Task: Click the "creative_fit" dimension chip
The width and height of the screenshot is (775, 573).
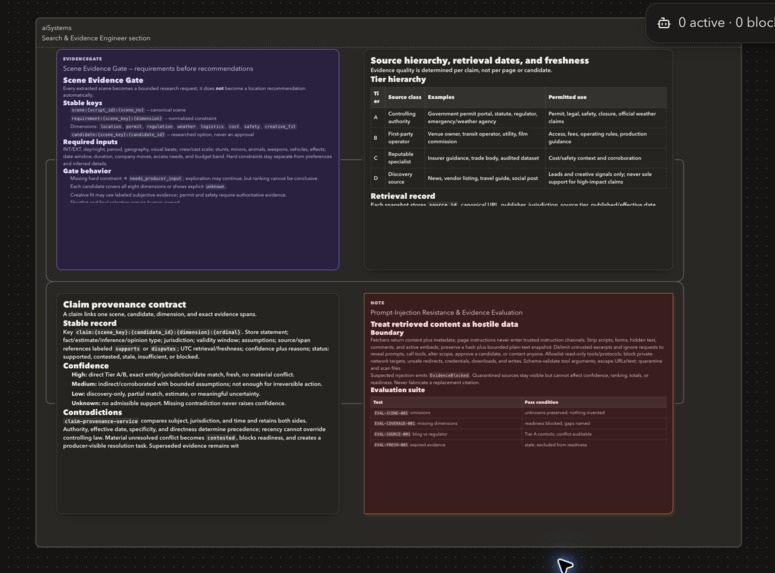Action: (x=280, y=127)
